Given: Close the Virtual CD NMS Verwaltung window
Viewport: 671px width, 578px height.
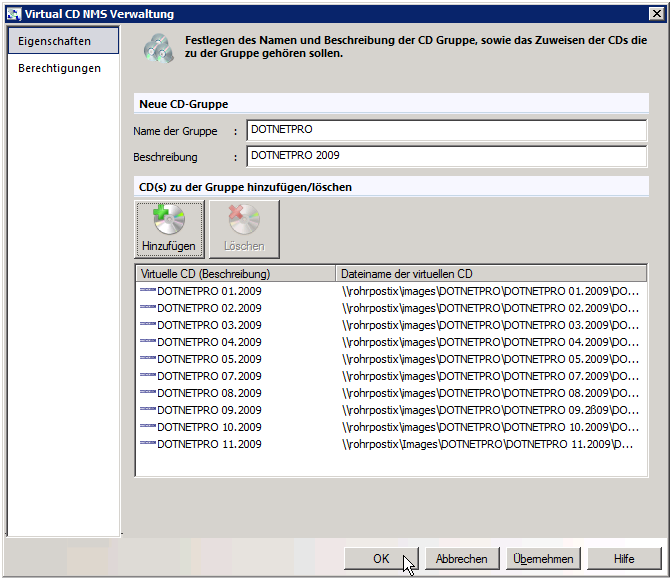Looking at the screenshot, I should pyautogui.click(x=656, y=14).
